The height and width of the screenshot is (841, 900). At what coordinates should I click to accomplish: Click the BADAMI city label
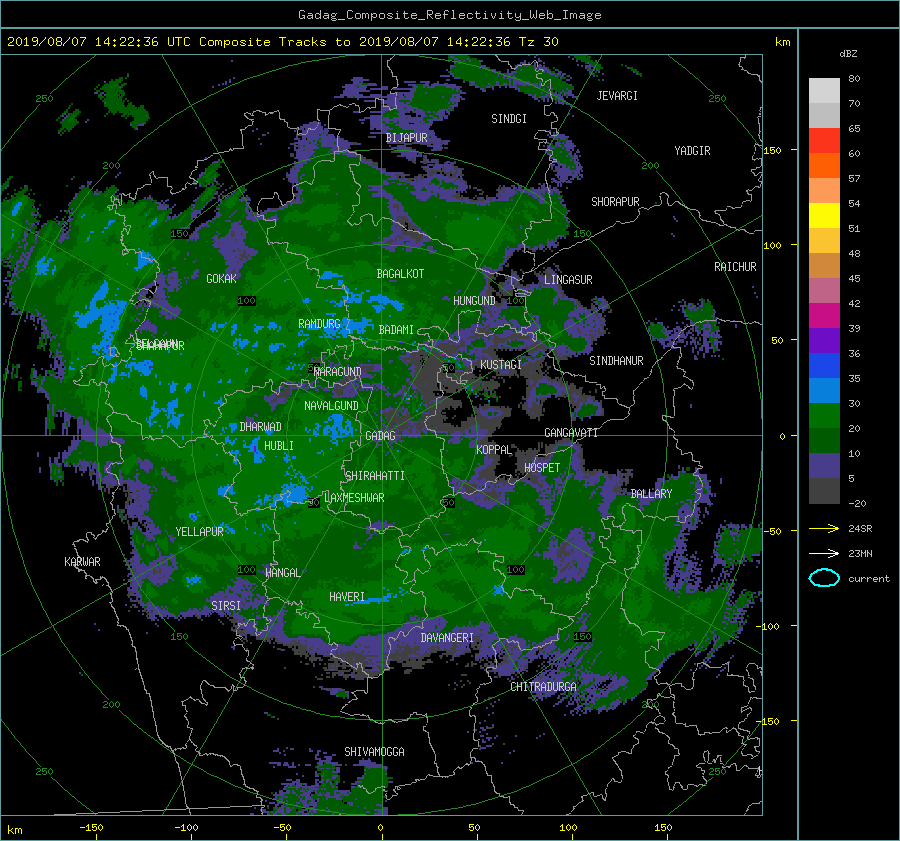pyautogui.click(x=396, y=330)
